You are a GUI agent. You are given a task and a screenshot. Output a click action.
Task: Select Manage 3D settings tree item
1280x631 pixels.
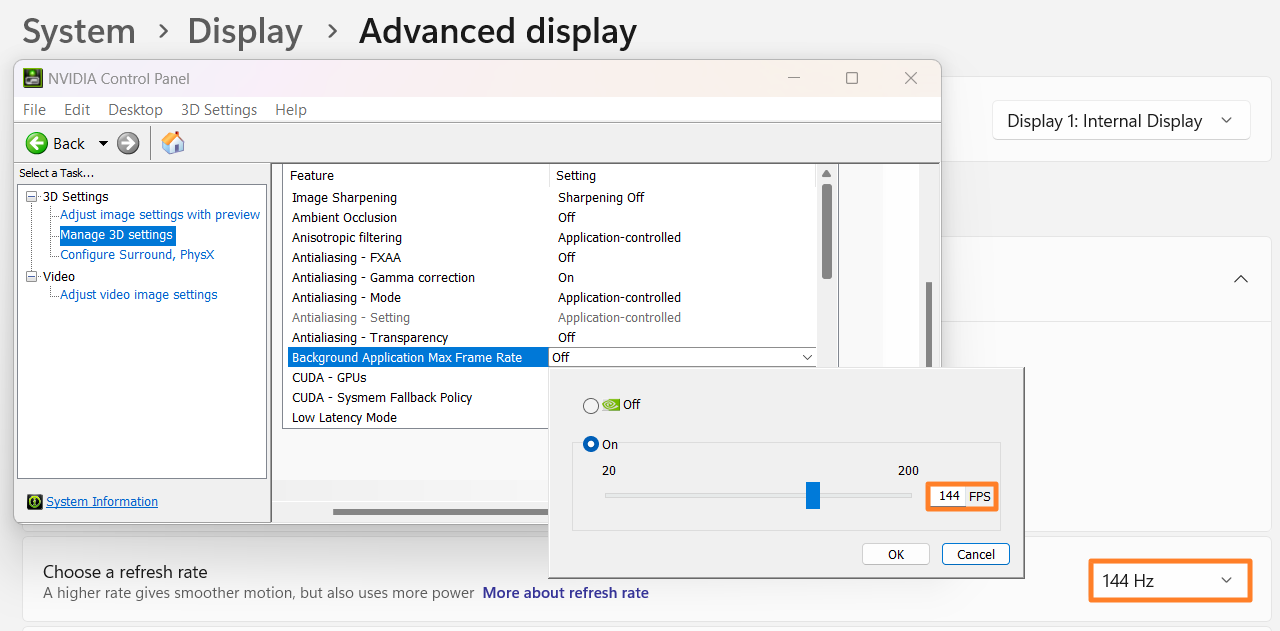[117, 235]
